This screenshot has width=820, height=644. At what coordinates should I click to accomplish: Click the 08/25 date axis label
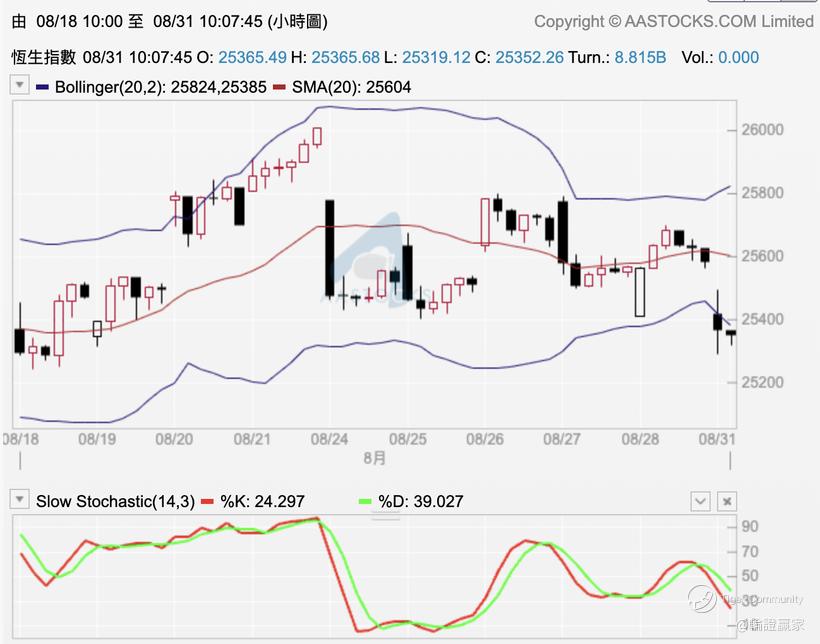coord(408,438)
